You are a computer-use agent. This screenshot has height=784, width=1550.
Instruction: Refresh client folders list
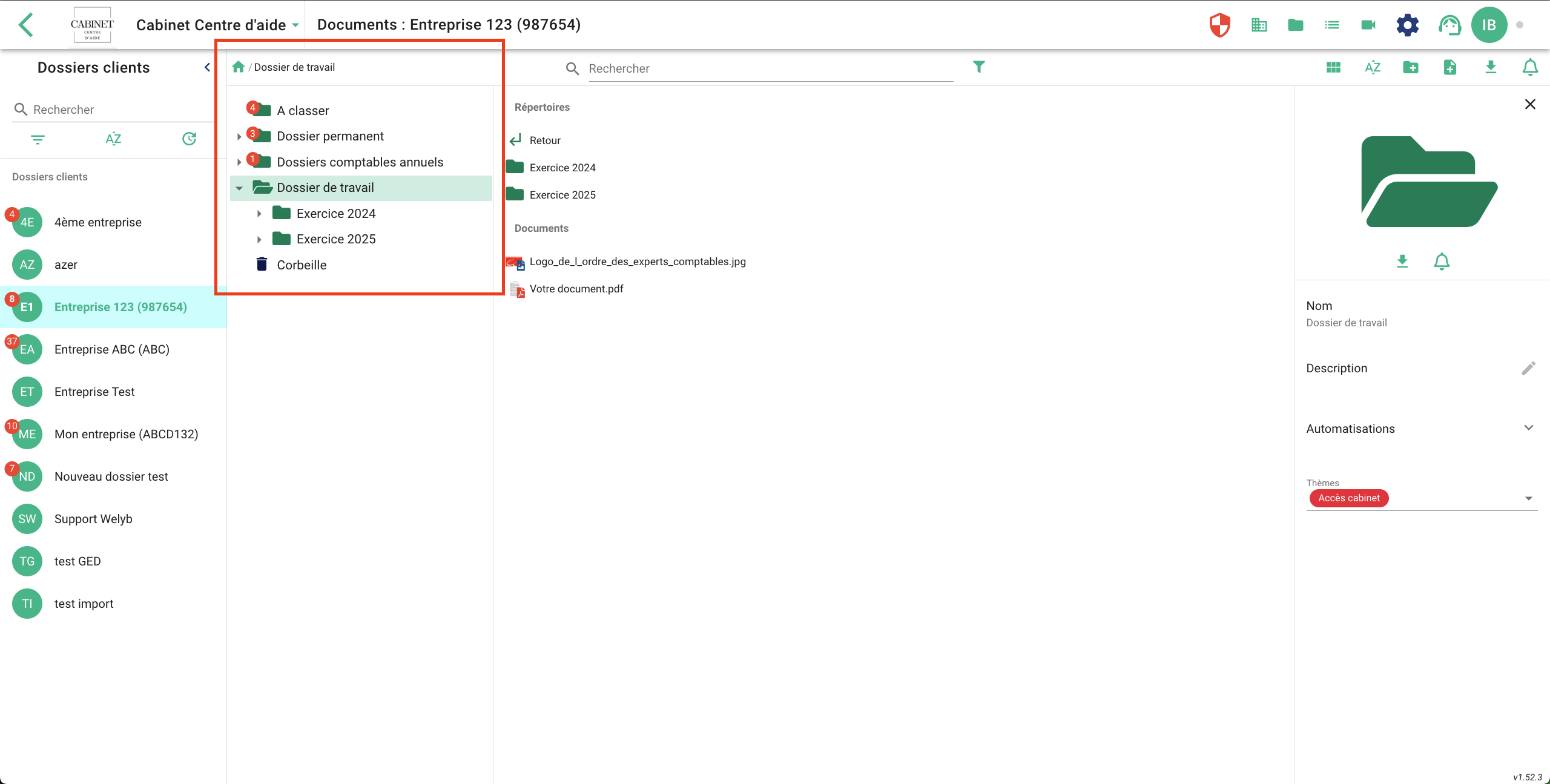click(189, 139)
